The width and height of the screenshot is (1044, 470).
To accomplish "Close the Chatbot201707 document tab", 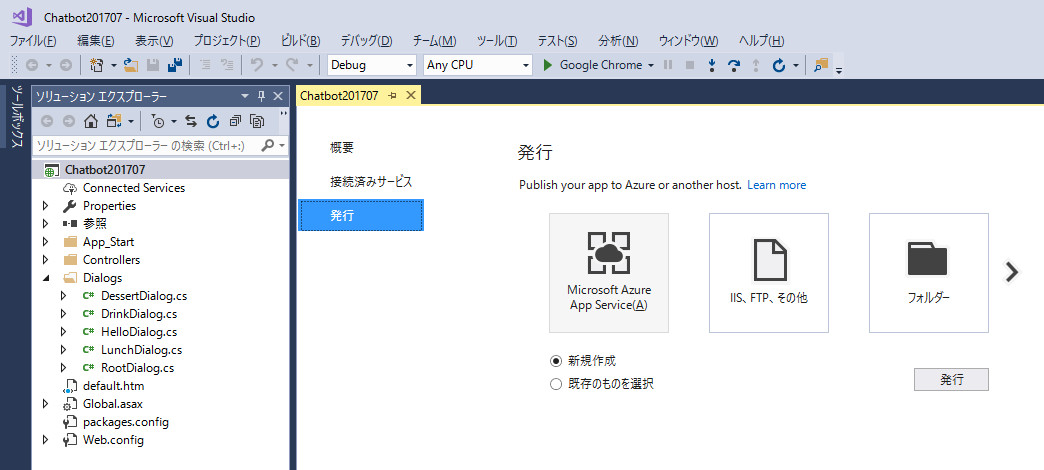I will point(411,96).
